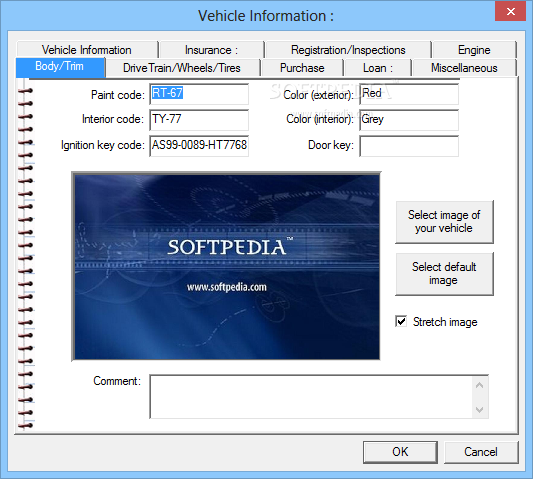This screenshot has height=479, width=533.
Task: Open the DriveTrain/Wheels/Tires tab
Action: click(x=182, y=68)
